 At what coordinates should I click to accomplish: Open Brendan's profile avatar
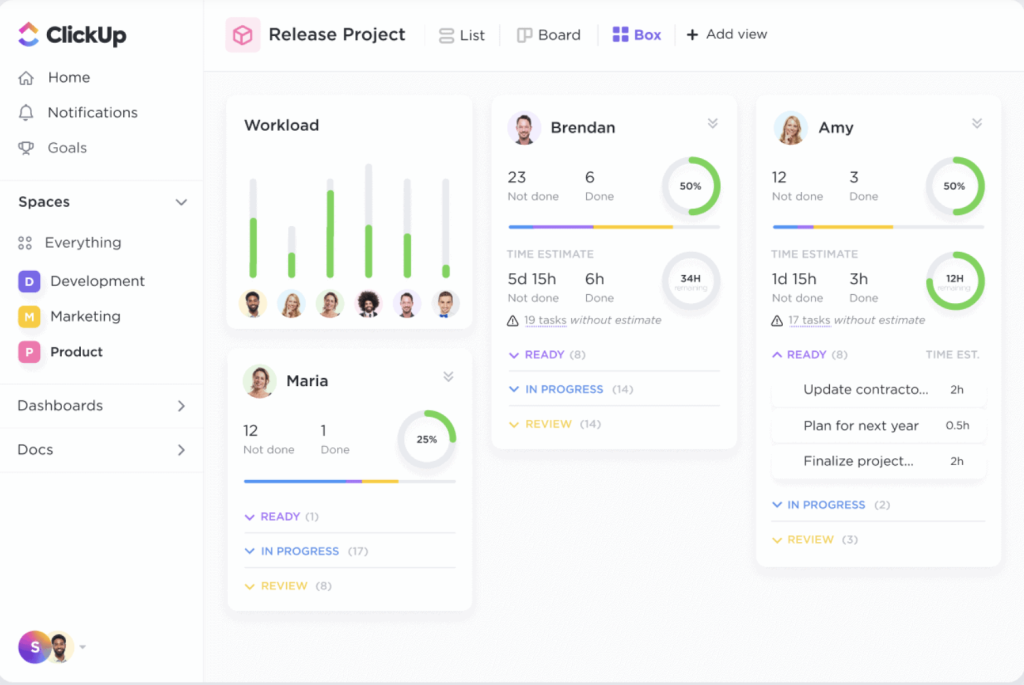tap(524, 127)
